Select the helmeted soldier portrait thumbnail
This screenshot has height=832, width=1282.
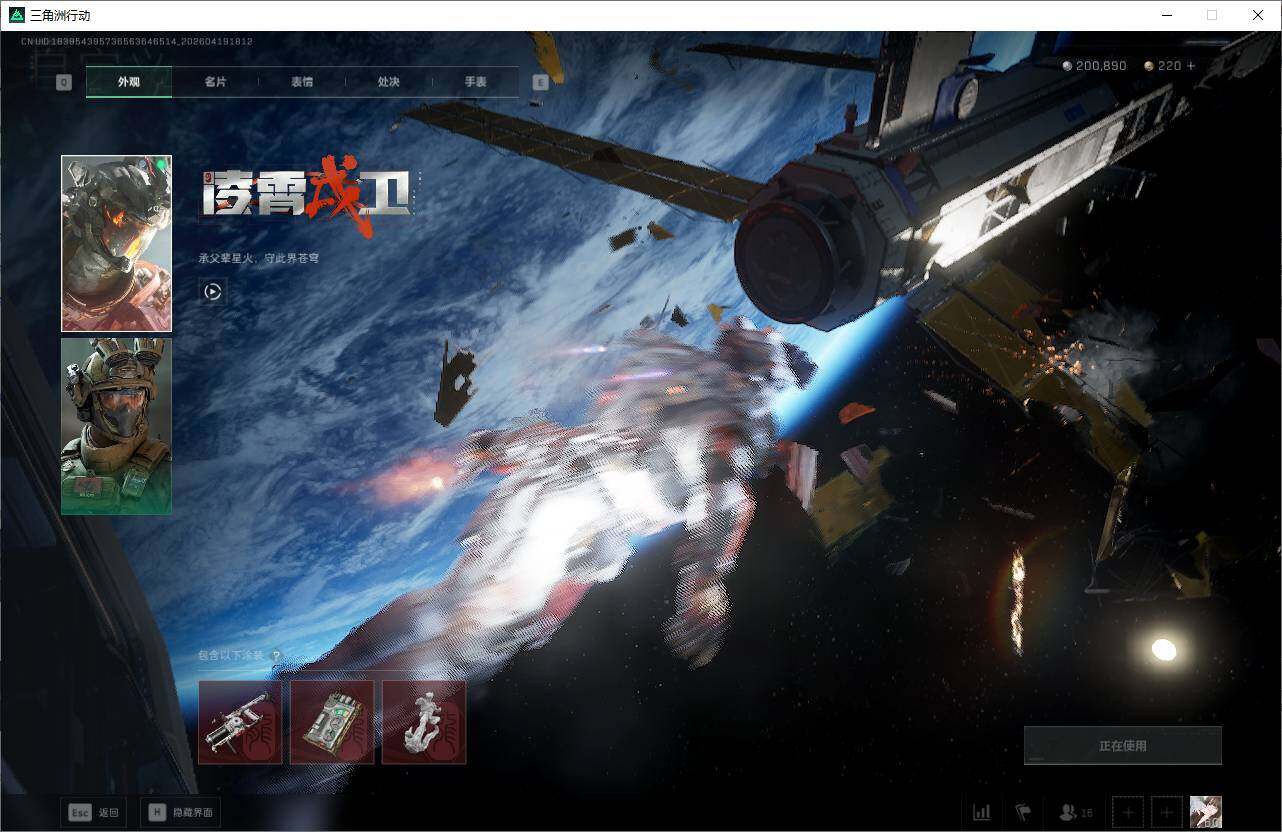(x=116, y=425)
